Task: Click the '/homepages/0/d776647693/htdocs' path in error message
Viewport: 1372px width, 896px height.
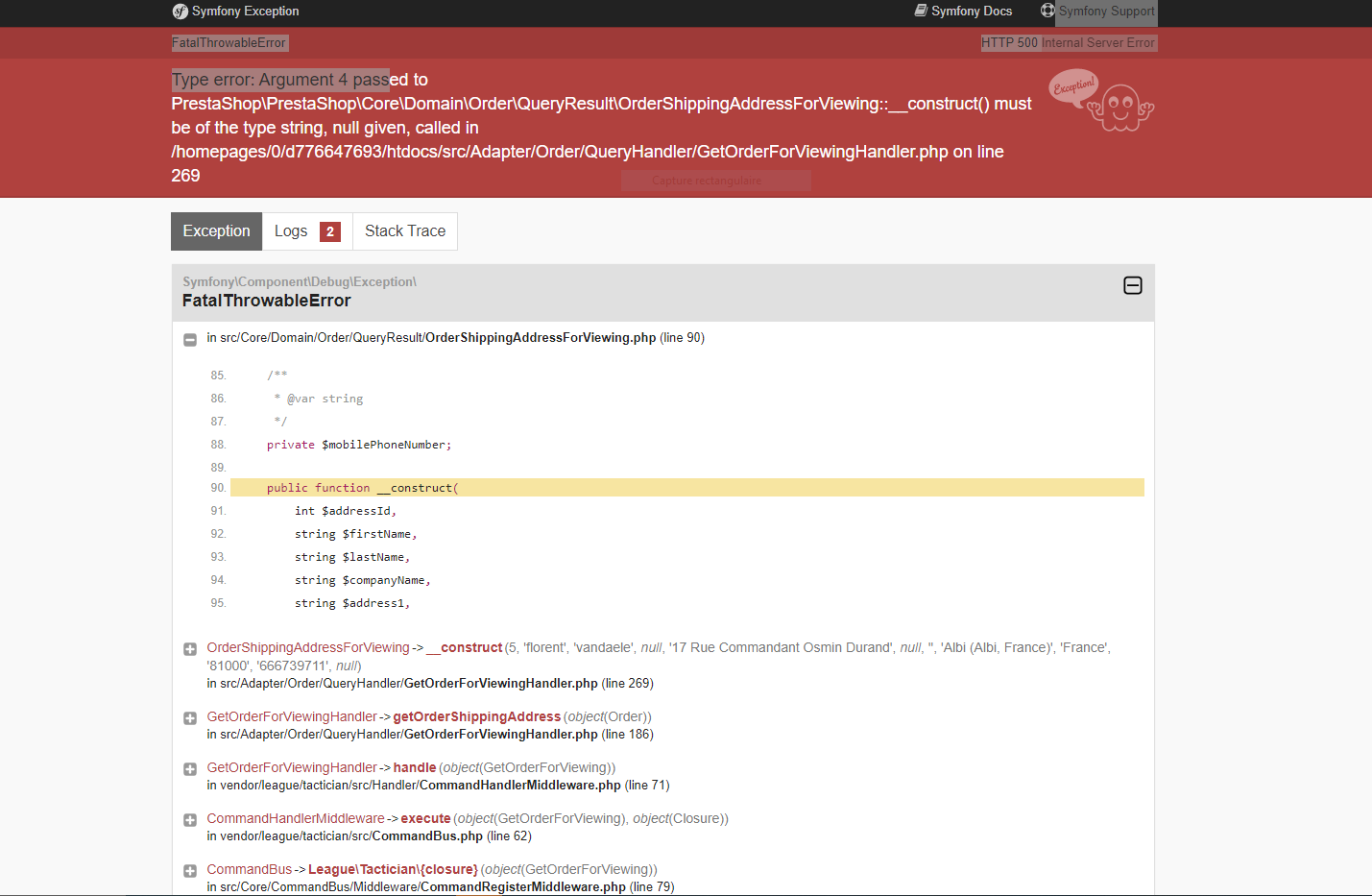Action: click(304, 152)
